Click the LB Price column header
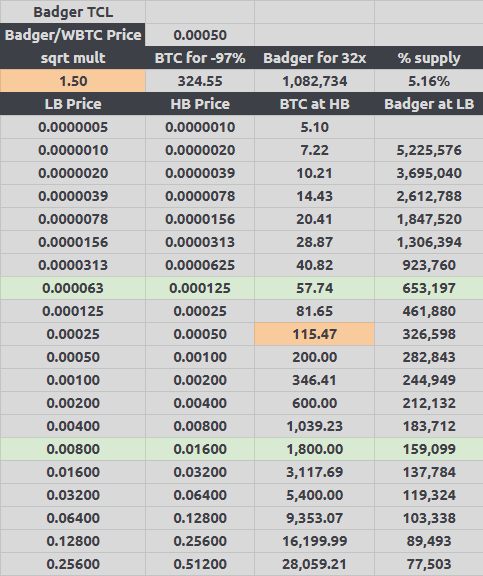Image resolution: width=483 pixels, height=576 pixels. tap(73, 104)
